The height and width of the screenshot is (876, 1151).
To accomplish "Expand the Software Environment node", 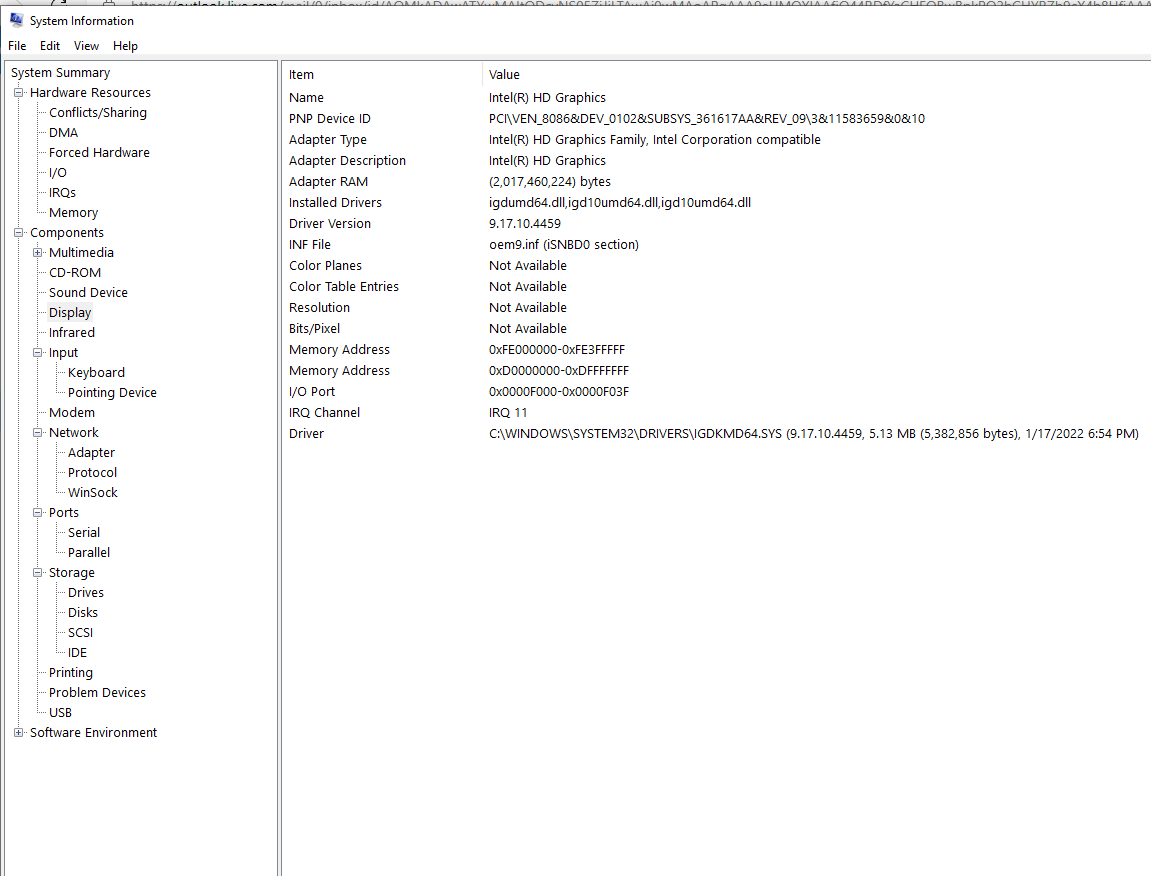I will point(19,733).
